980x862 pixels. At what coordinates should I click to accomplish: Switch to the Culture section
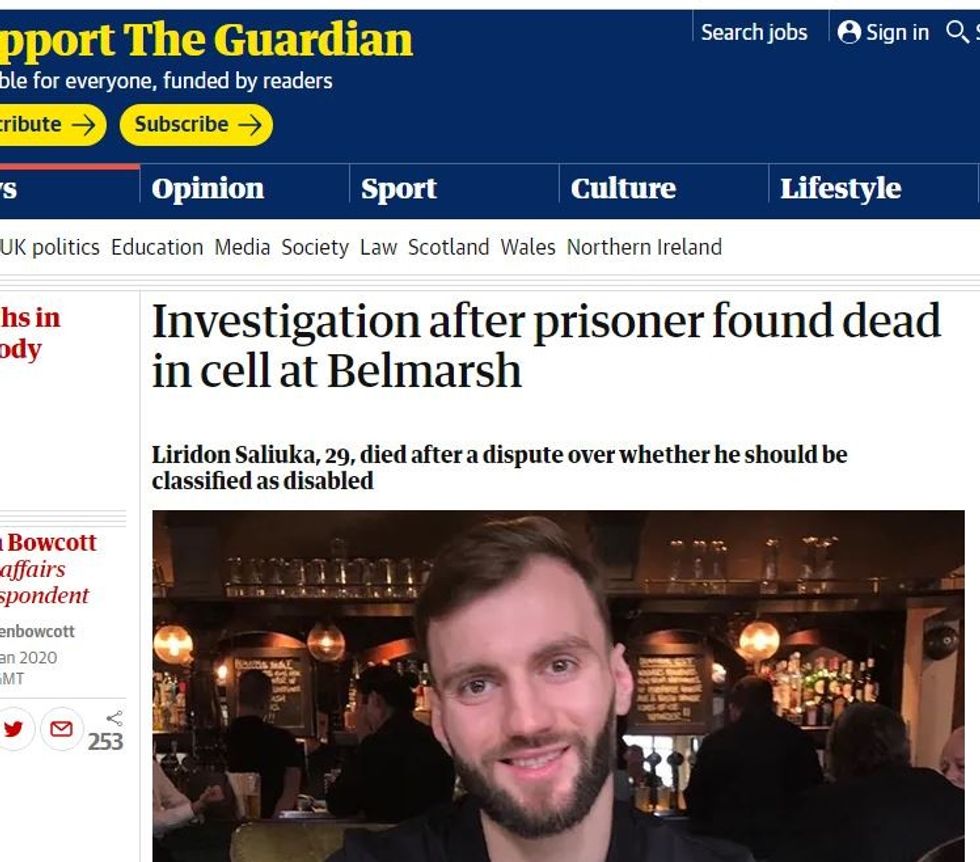coord(623,189)
